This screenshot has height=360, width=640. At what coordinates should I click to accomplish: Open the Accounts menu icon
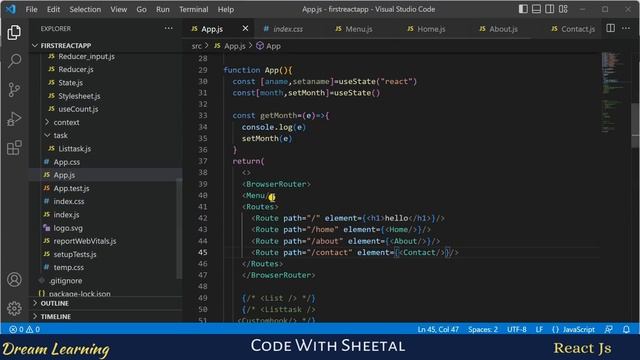[14, 280]
